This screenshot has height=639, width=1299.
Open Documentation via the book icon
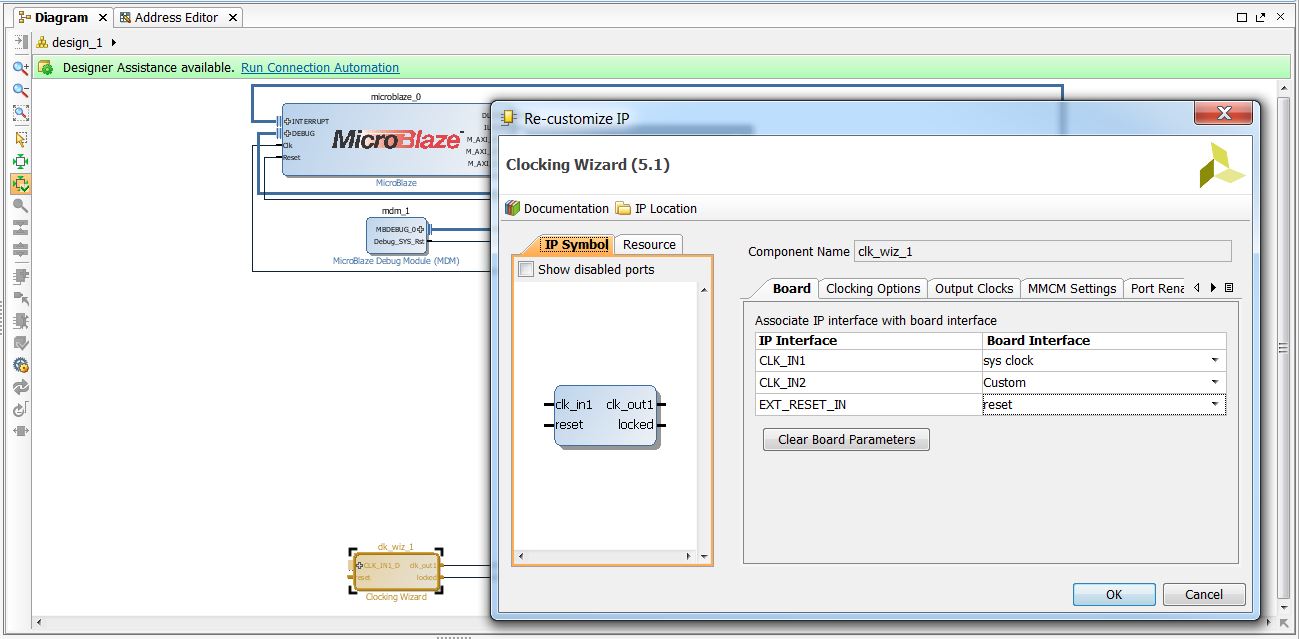click(512, 208)
